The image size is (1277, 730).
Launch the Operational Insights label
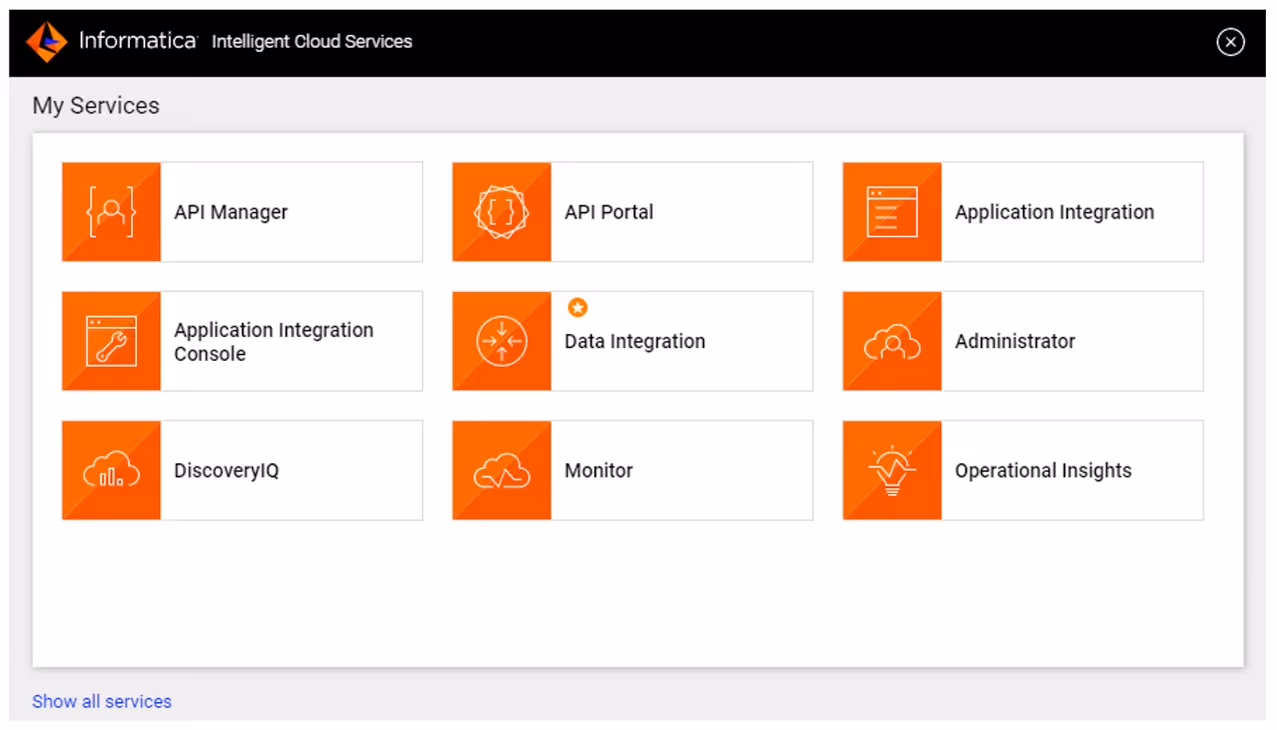pyautogui.click(x=1043, y=470)
